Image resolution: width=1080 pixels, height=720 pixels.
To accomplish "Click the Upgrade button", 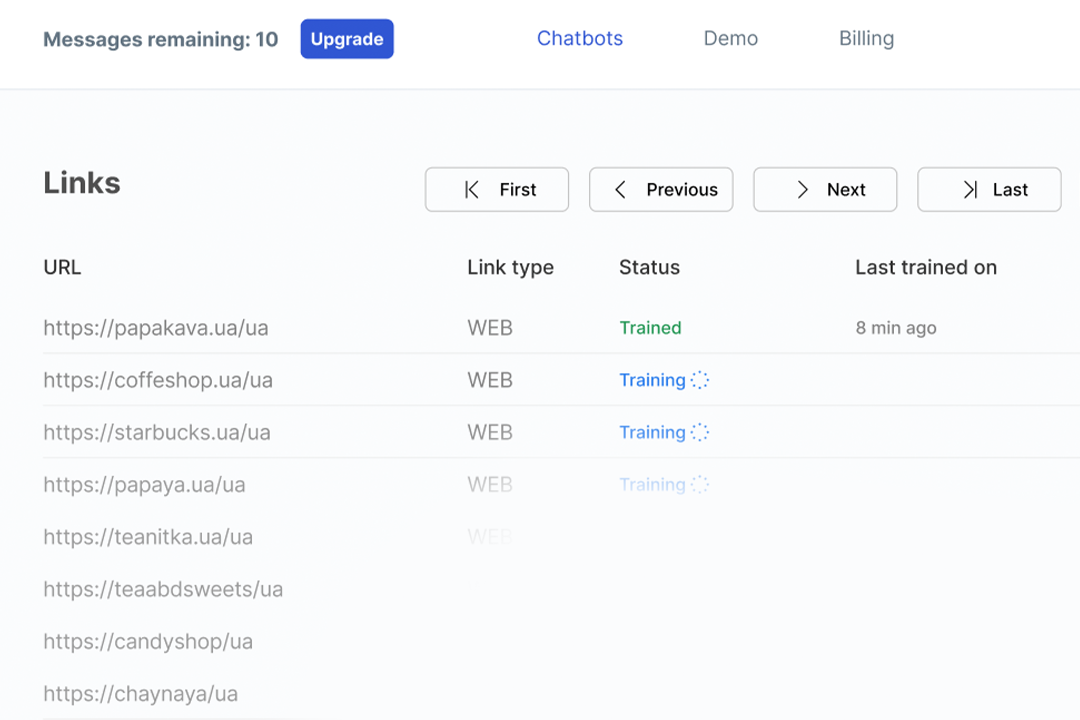I will pyautogui.click(x=346, y=39).
